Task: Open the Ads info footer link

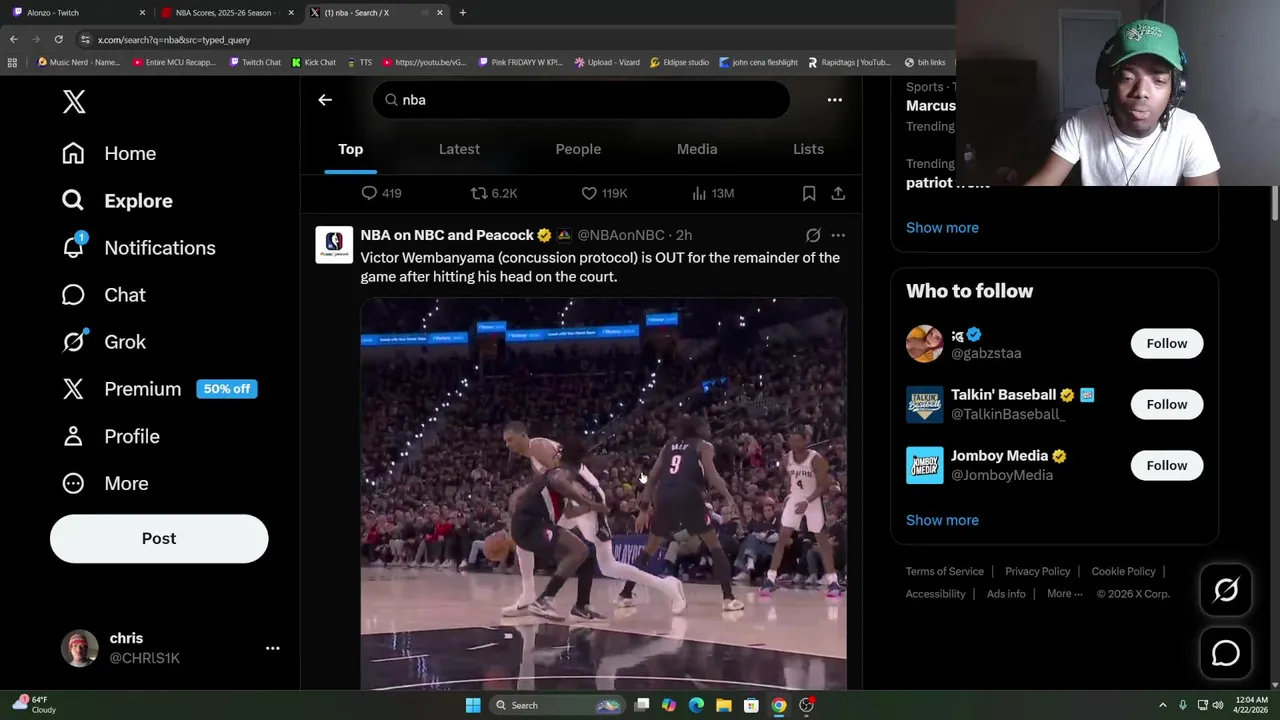Action: click(x=1006, y=594)
